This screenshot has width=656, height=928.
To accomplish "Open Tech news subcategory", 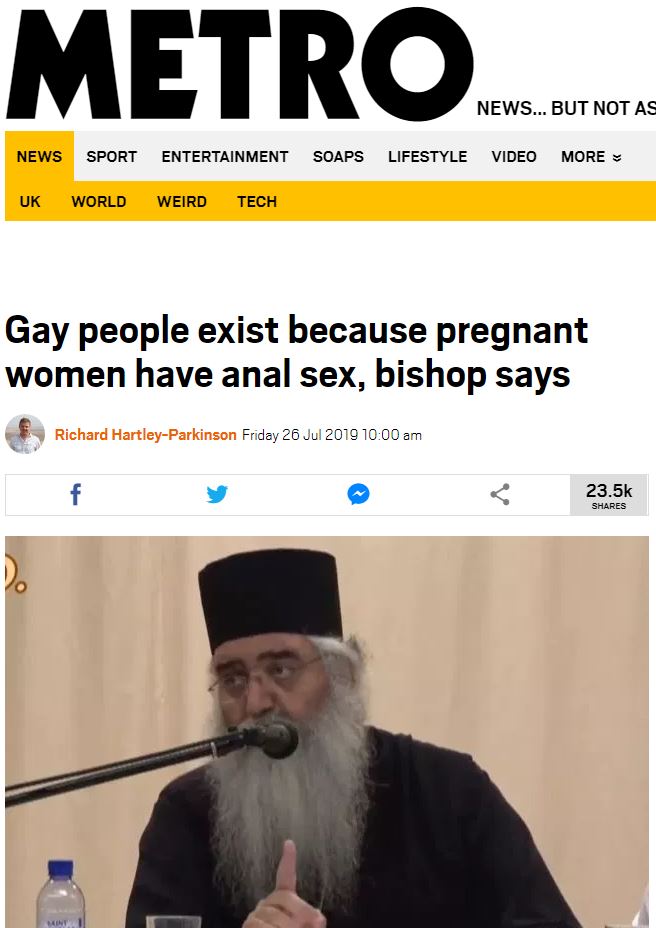I will [x=257, y=202].
